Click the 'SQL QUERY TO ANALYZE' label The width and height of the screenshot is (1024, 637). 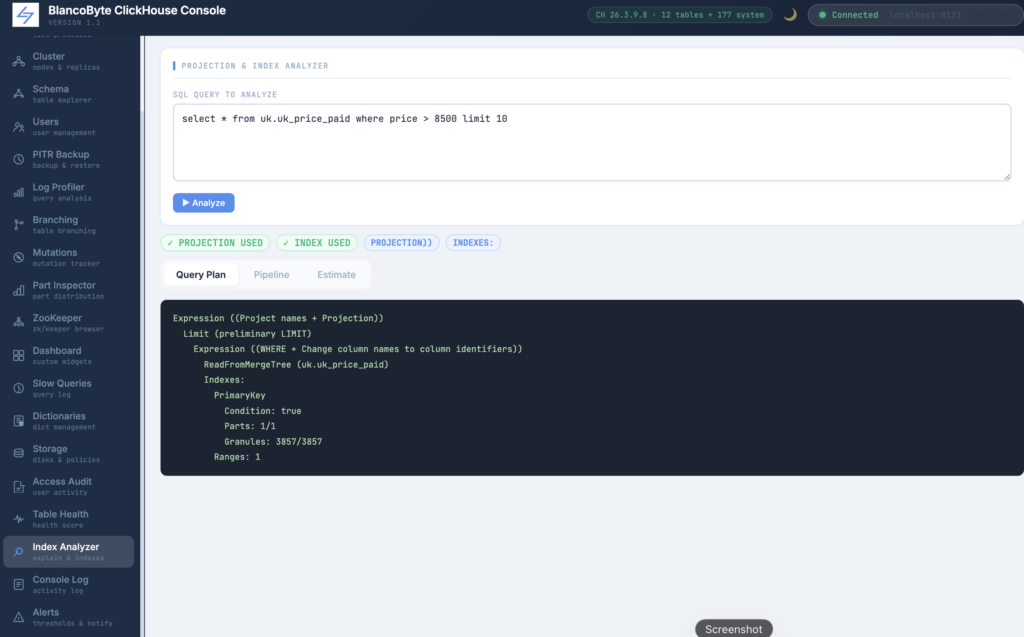pos(225,95)
